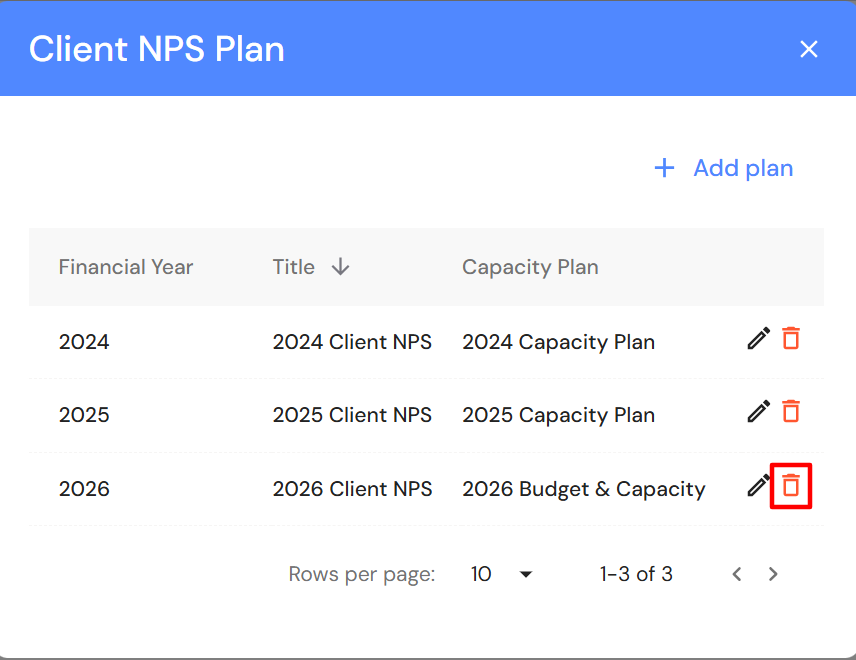The height and width of the screenshot is (660, 856).
Task: Edit the 2026 Client NPS plan
Action: coord(759,487)
